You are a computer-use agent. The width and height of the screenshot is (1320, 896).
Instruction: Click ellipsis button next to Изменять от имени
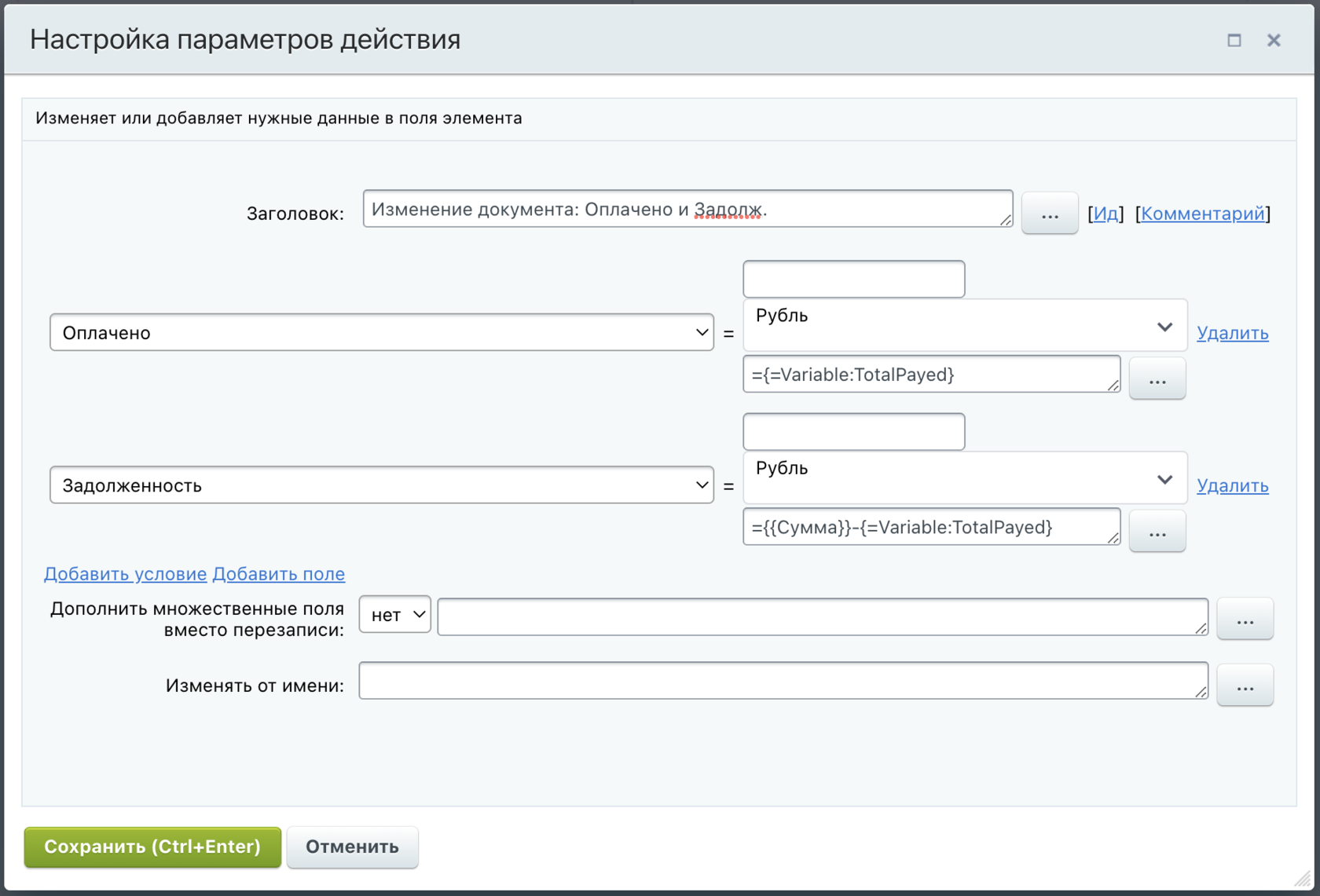[x=1245, y=685]
